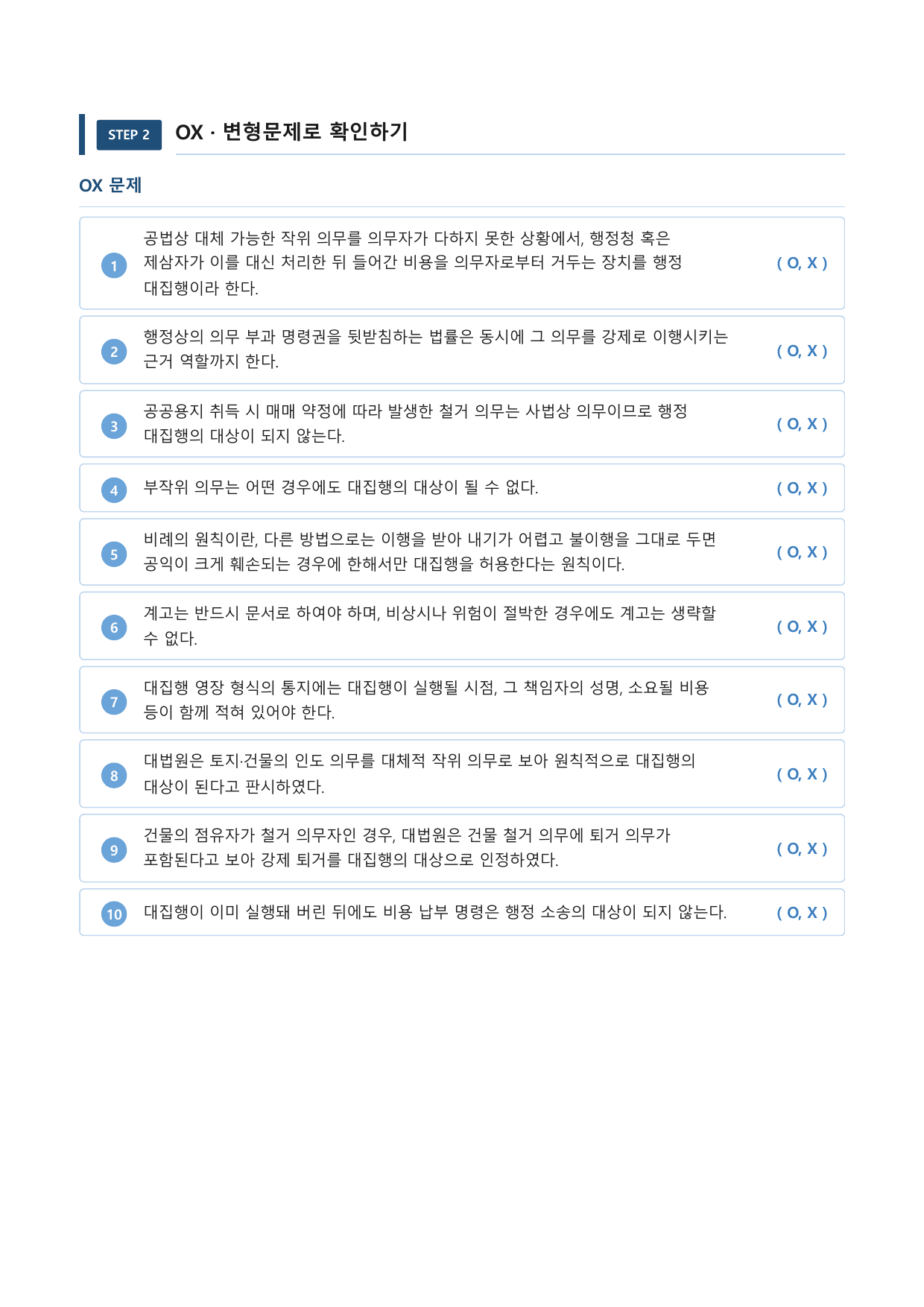924x1307 pixels.
Task: Click the number 4 circle badge
Action: click(x=114, y=490)
